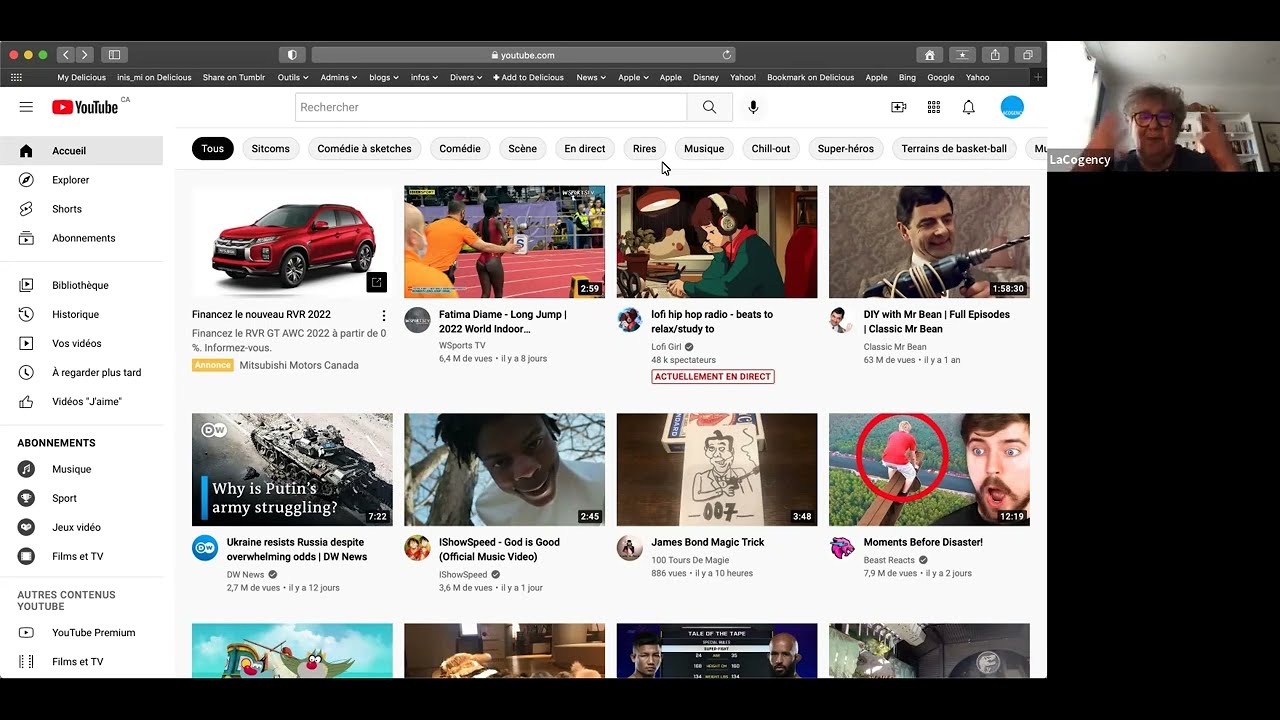The image size is (1280, 720).
Task: Open Why is Putin's army thumbnail
Action: pyautogui.click(x=292, y=470)
